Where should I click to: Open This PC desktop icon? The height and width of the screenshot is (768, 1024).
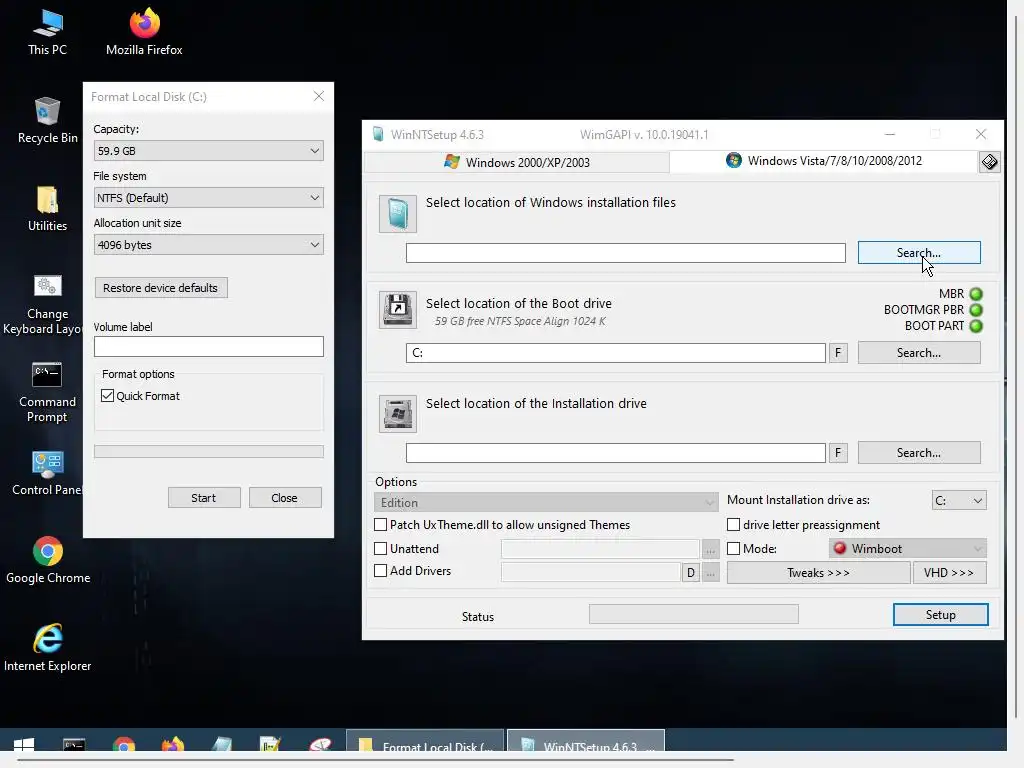pos(47,33)
